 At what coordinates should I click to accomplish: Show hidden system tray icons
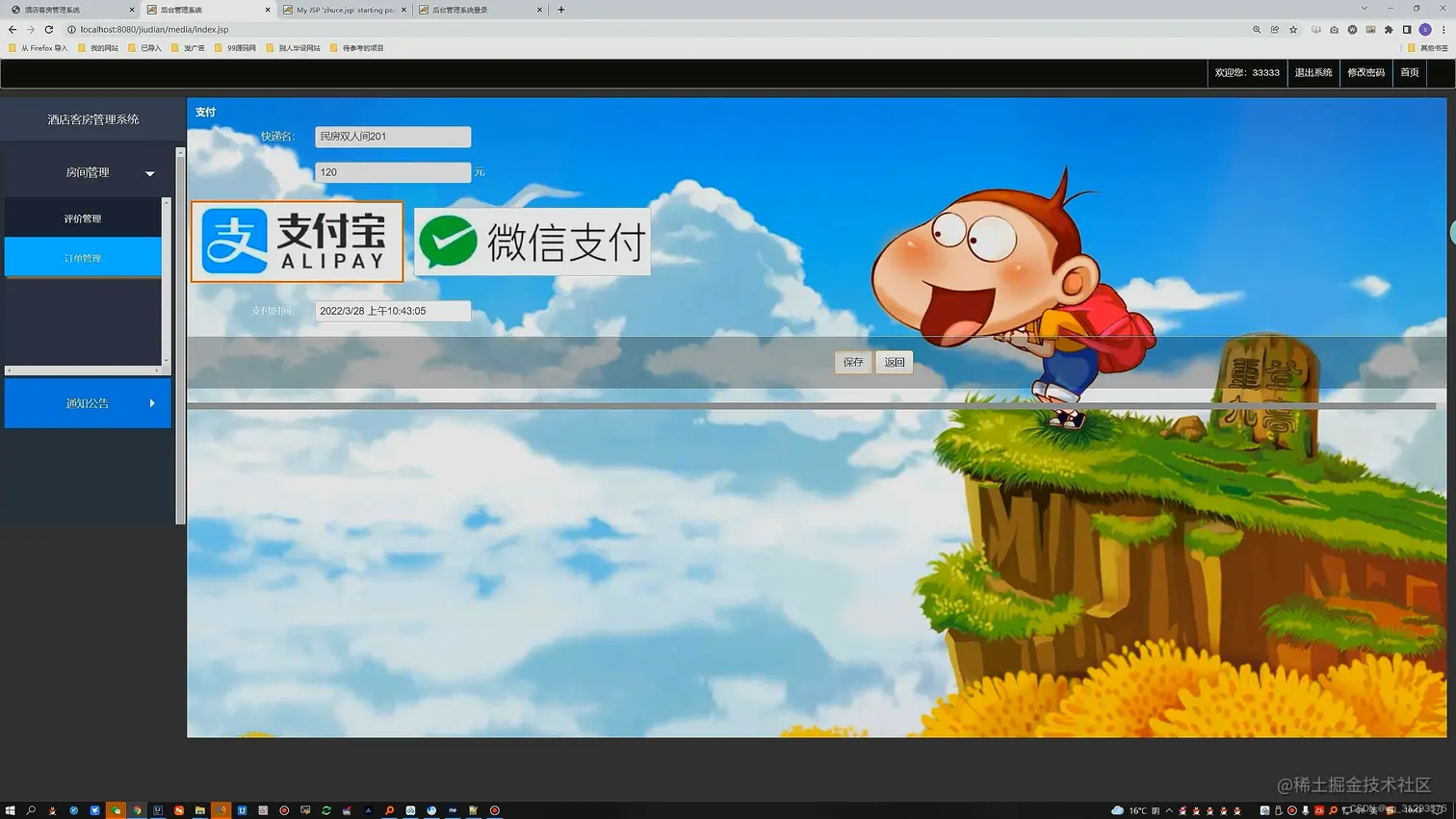(1169, 810)
